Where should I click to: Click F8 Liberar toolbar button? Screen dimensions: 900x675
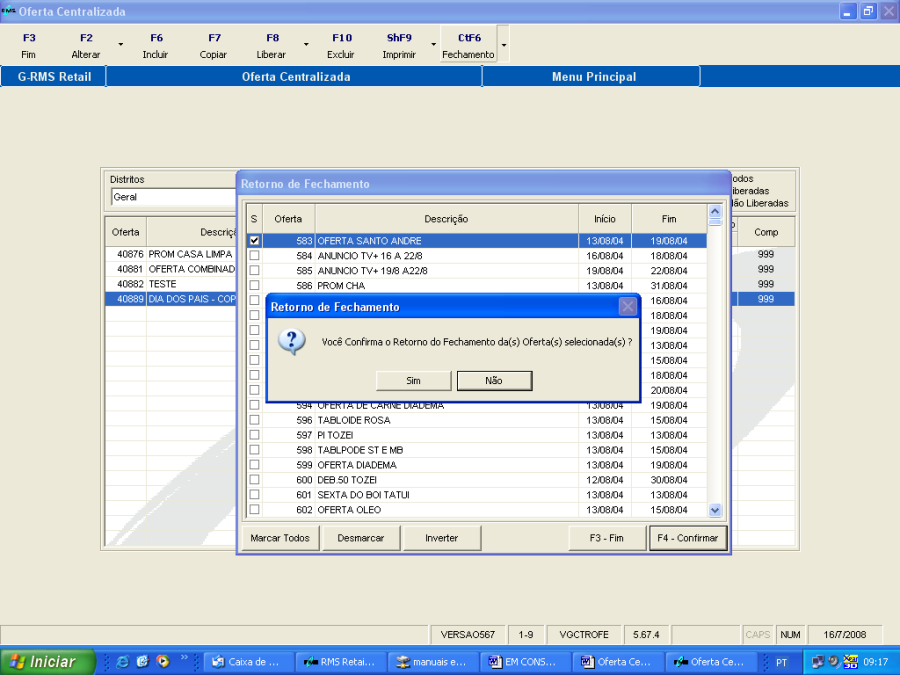click(x=271, y=45)
